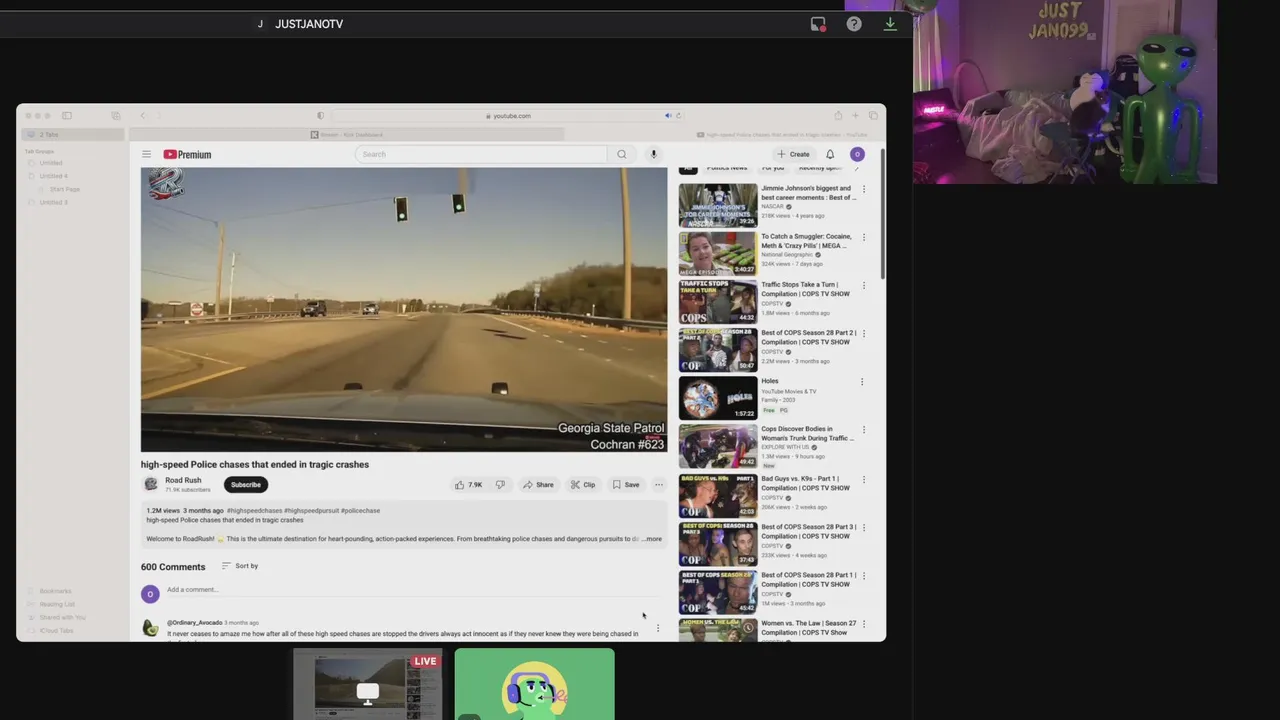This screenshot has height=720, width=1280.
Task: Open Traffic Stops Take a Turn title
Action: (805, 289)
